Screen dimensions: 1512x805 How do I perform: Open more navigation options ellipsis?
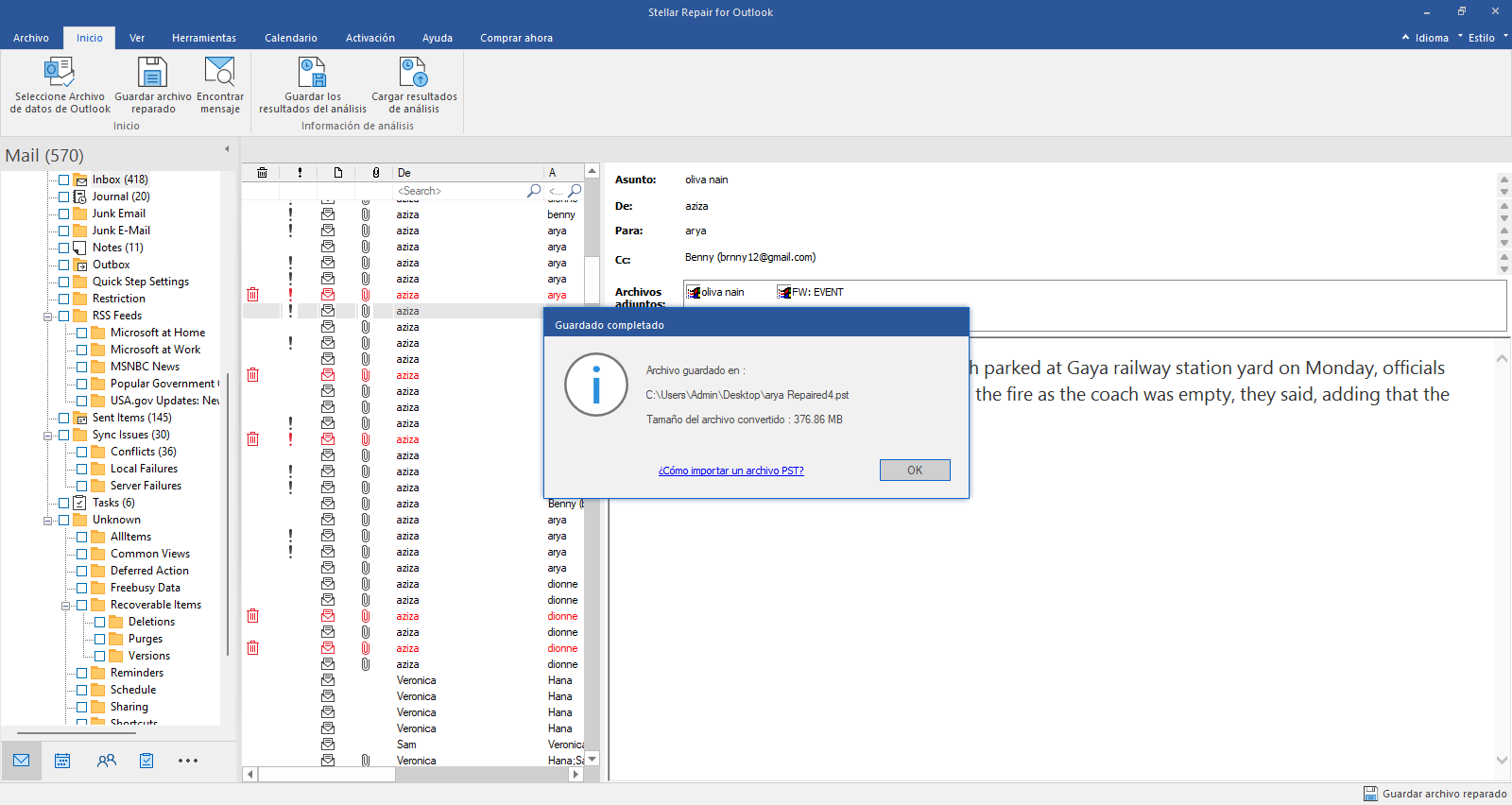coord(188,761)
